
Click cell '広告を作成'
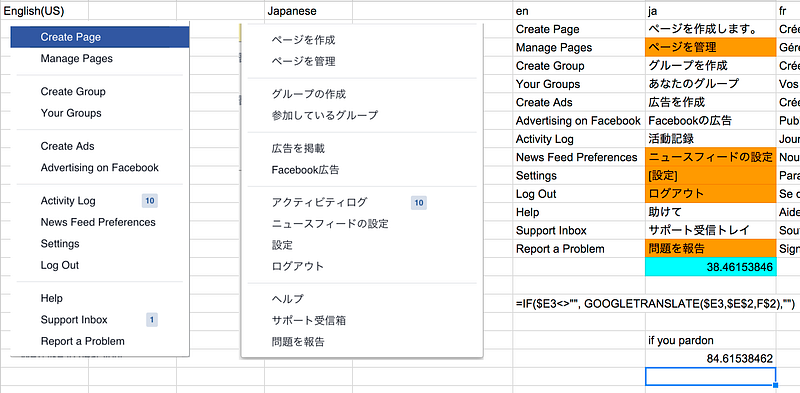pos(711,103)
